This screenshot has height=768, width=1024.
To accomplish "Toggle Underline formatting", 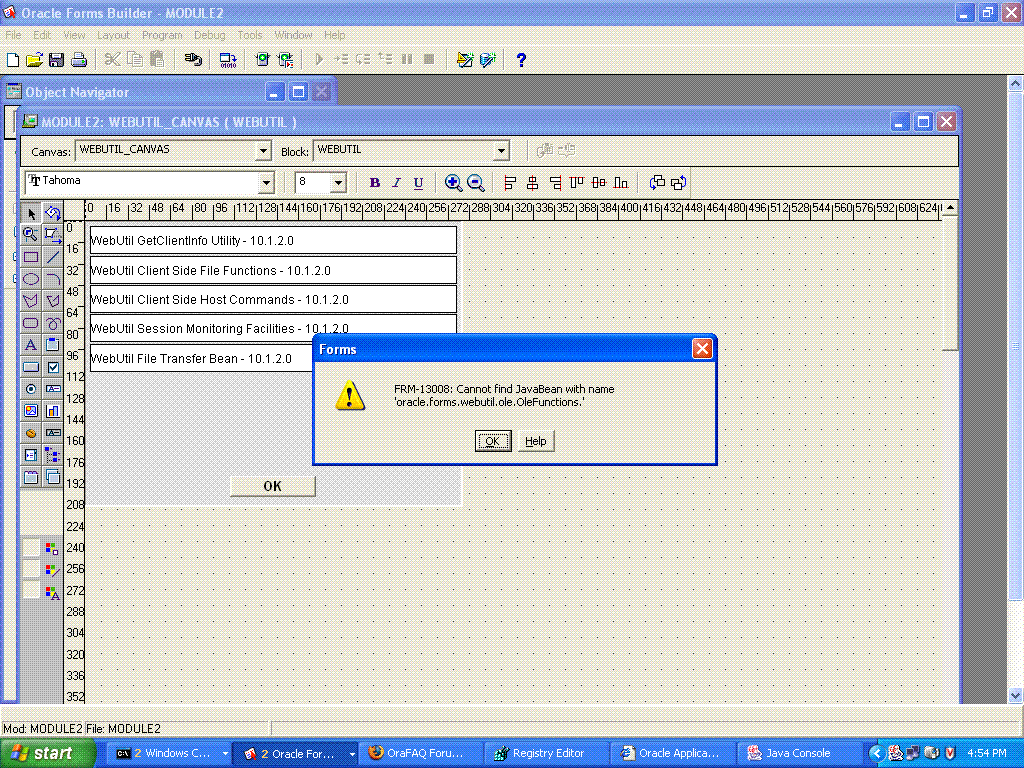I will click(x=419, y=183).
